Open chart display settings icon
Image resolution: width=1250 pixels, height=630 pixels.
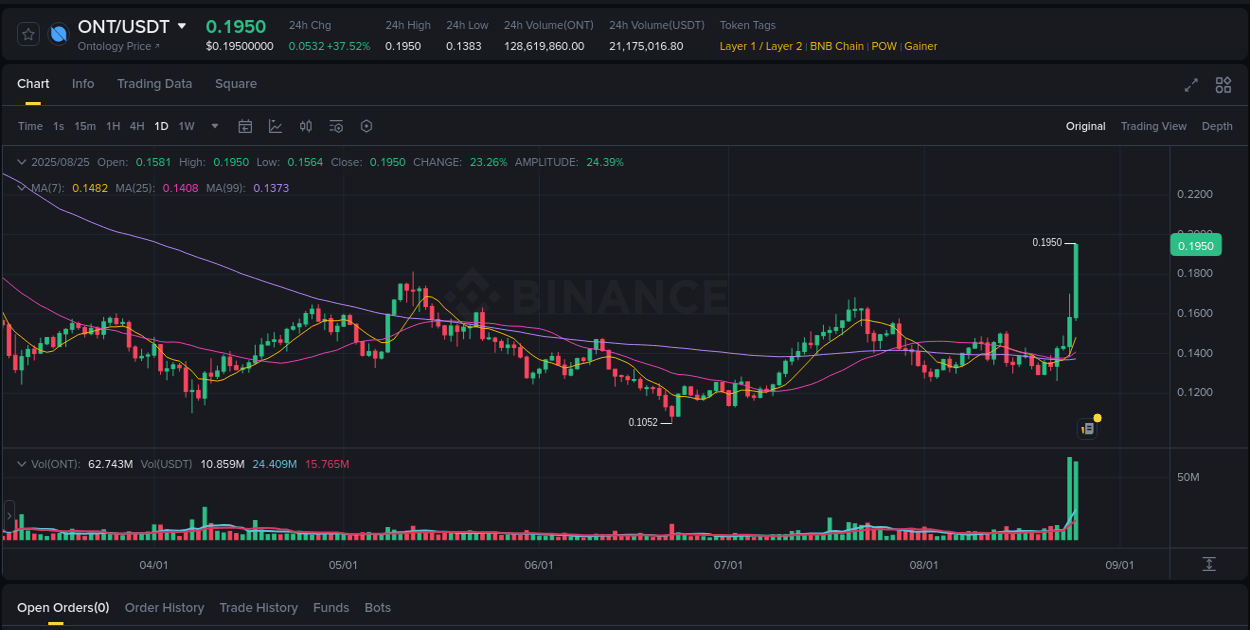click(x=336, y=126)
